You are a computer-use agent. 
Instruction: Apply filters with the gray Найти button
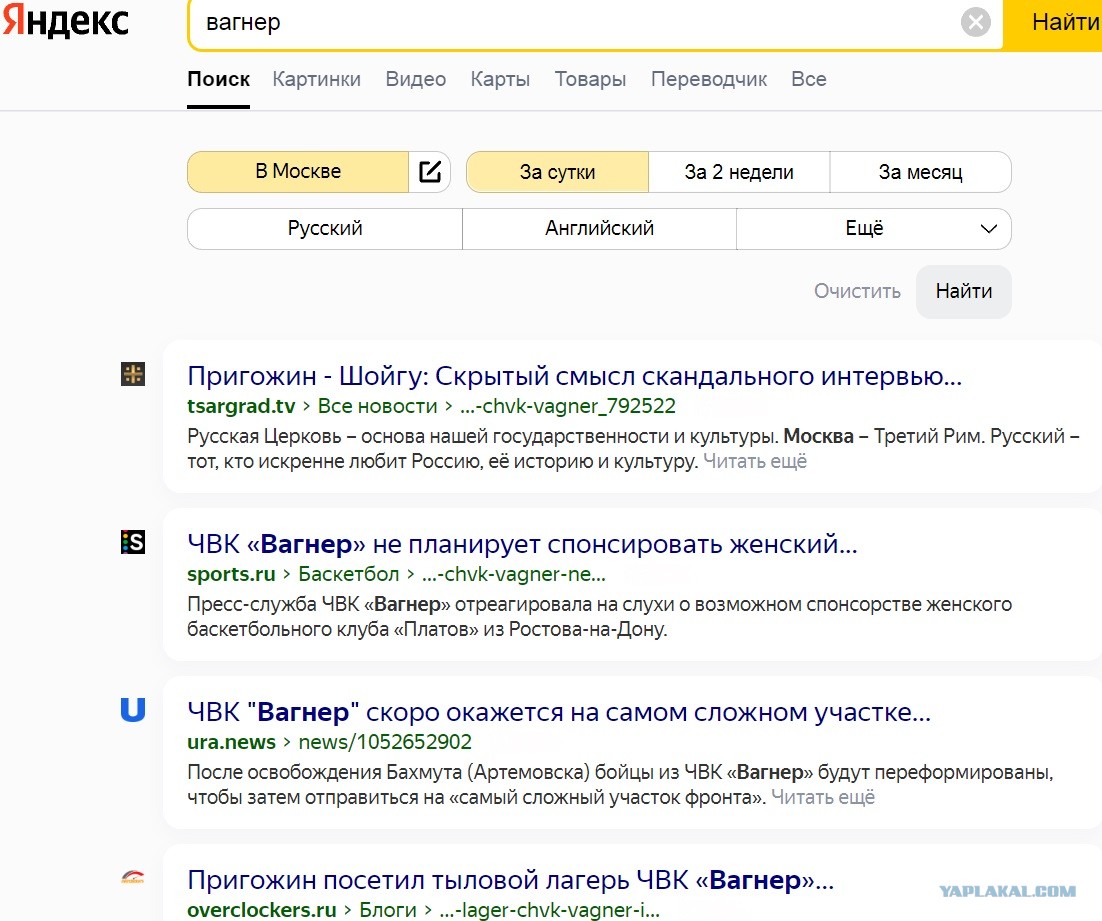point(964,291)
